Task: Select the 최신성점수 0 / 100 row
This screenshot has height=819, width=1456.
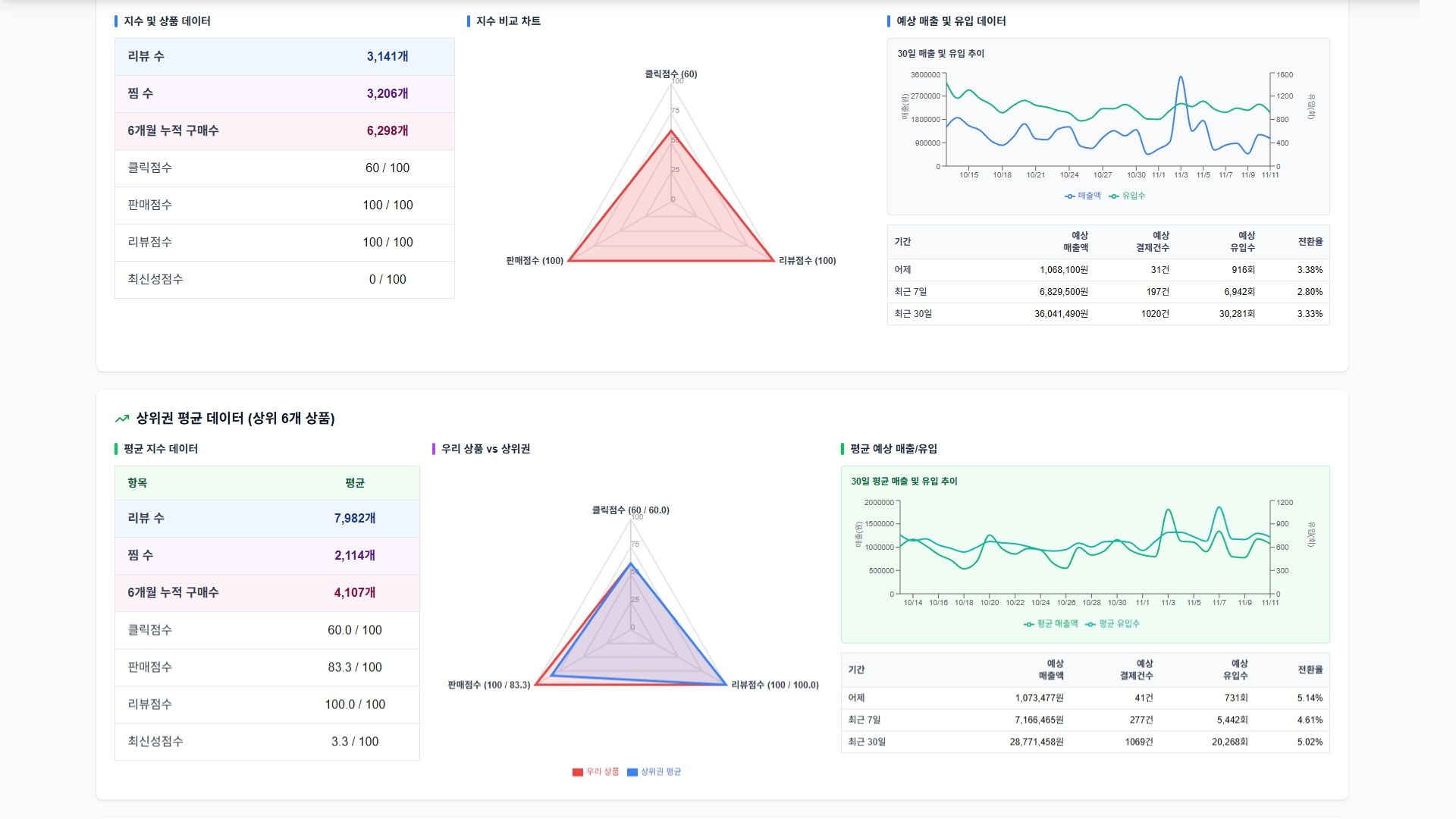Action: pos(284,280)
